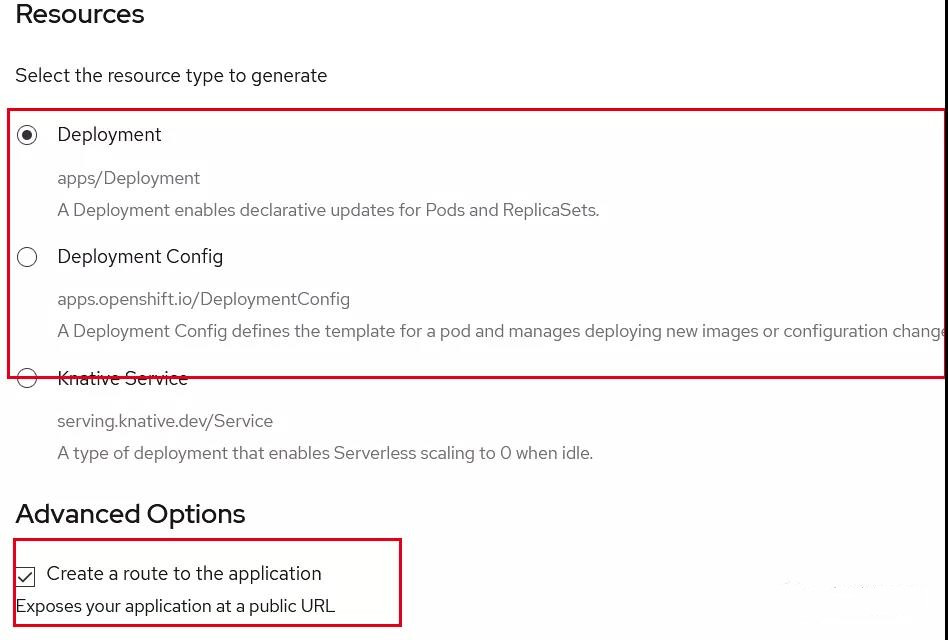The height and width of the screenshot is (640, 948).
Task: Click the Deployment Config template description
Action: point(501,331)
